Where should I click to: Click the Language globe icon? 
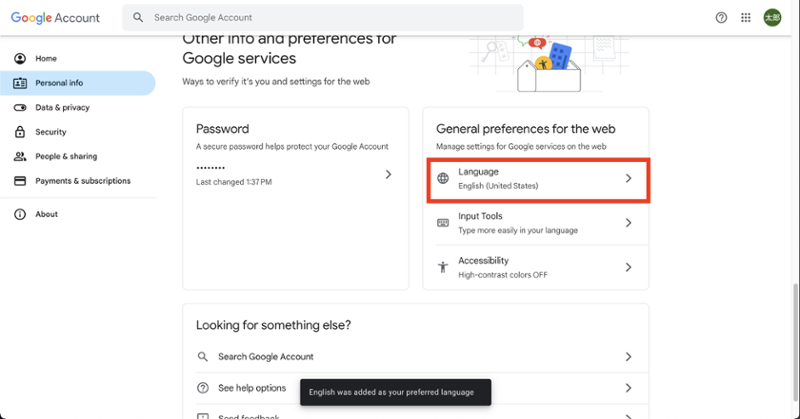(443, 178)
